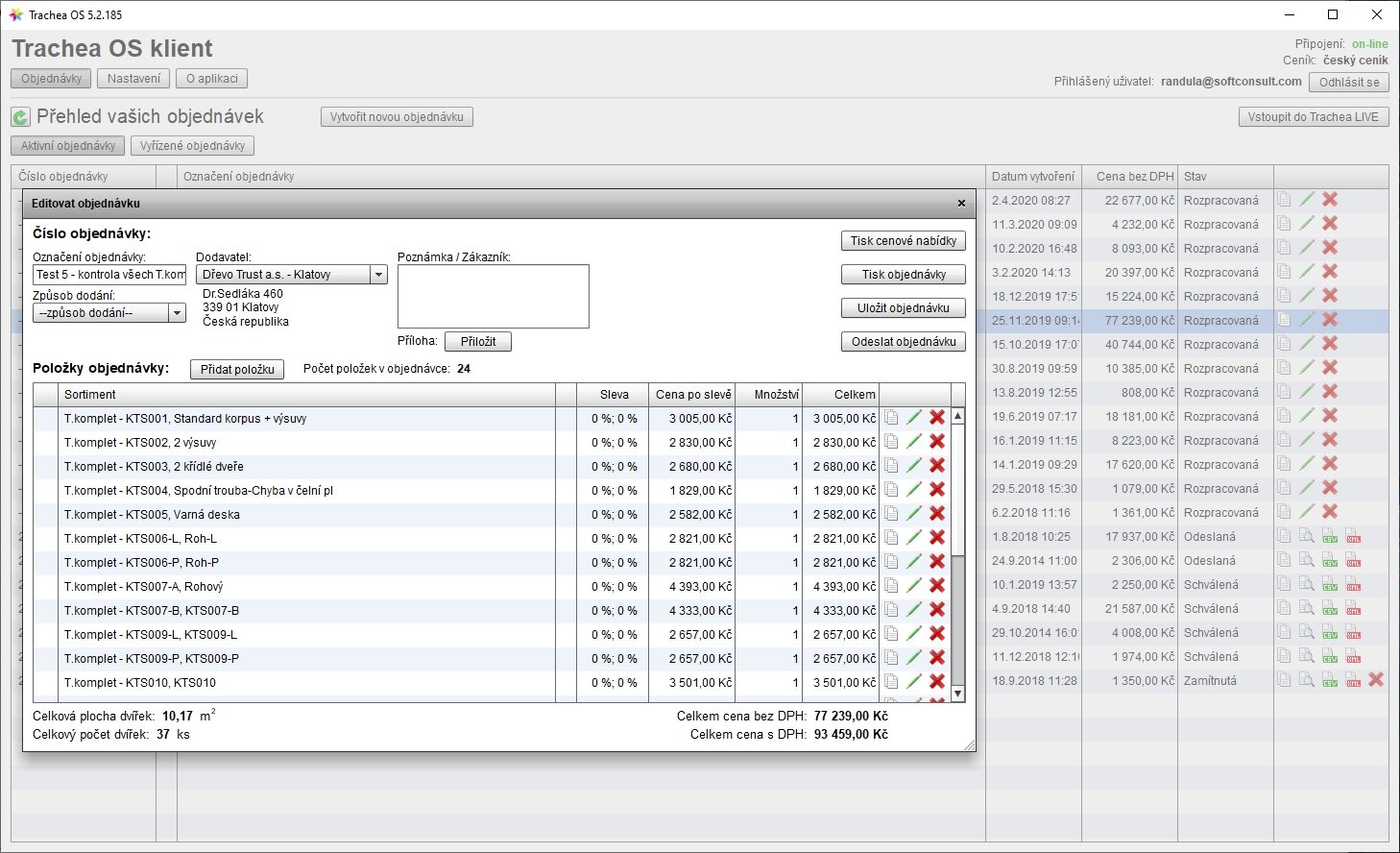The image size is (1400, 853).
Task: Click the Označení objednávky text field
Action: click(109, 275)
